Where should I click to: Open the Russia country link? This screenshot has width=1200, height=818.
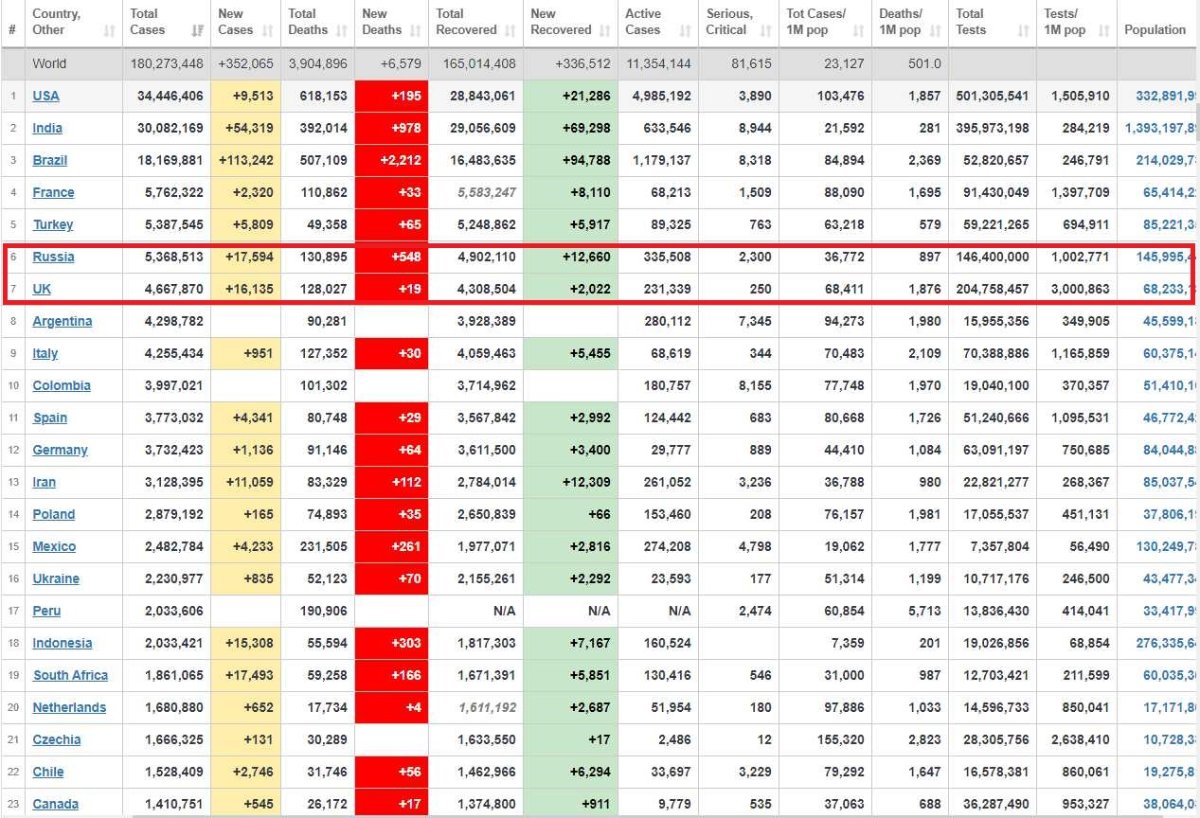click(53, 257)
